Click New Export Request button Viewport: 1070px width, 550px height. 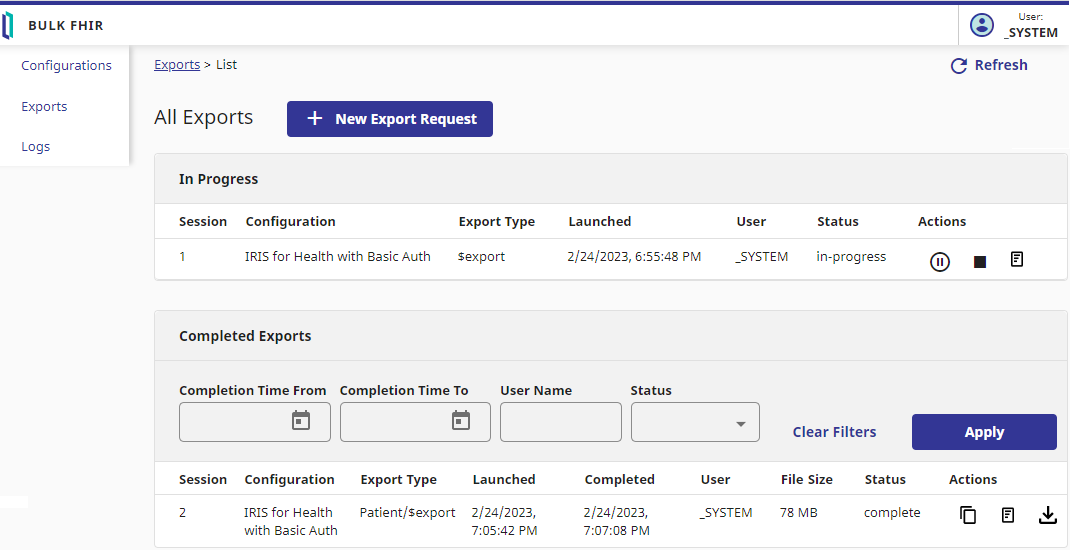[x=390, y=119]
